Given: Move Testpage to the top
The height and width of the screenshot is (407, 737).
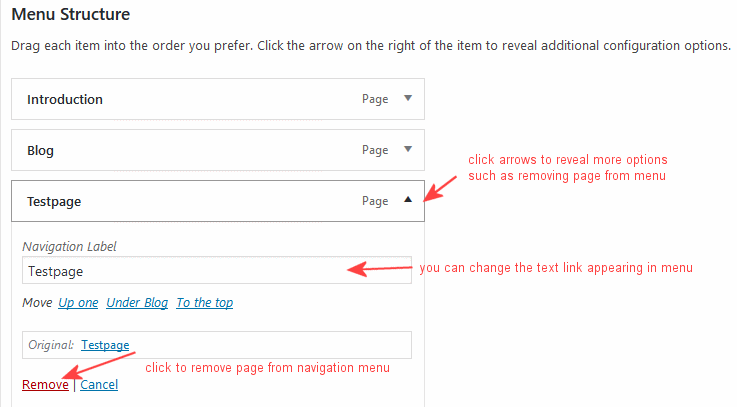Looking at the screenshot, I should (204, 303).
